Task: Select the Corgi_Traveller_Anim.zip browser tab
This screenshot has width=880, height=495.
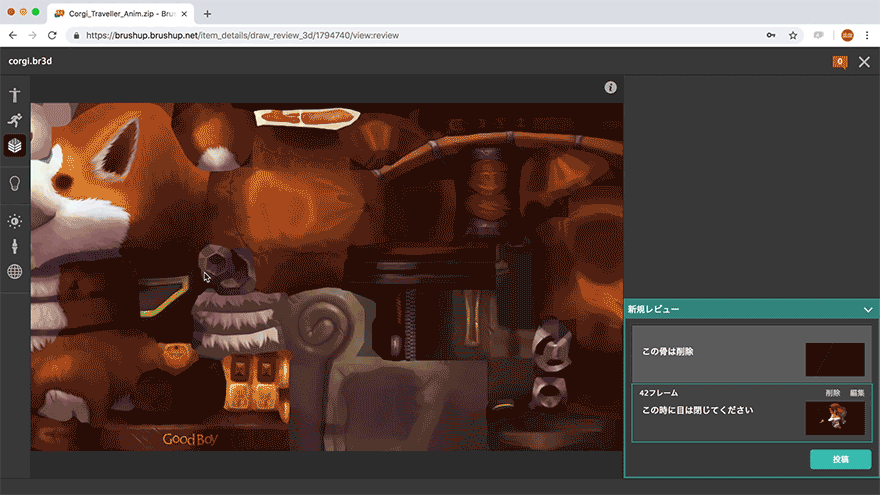Action: 121,13
